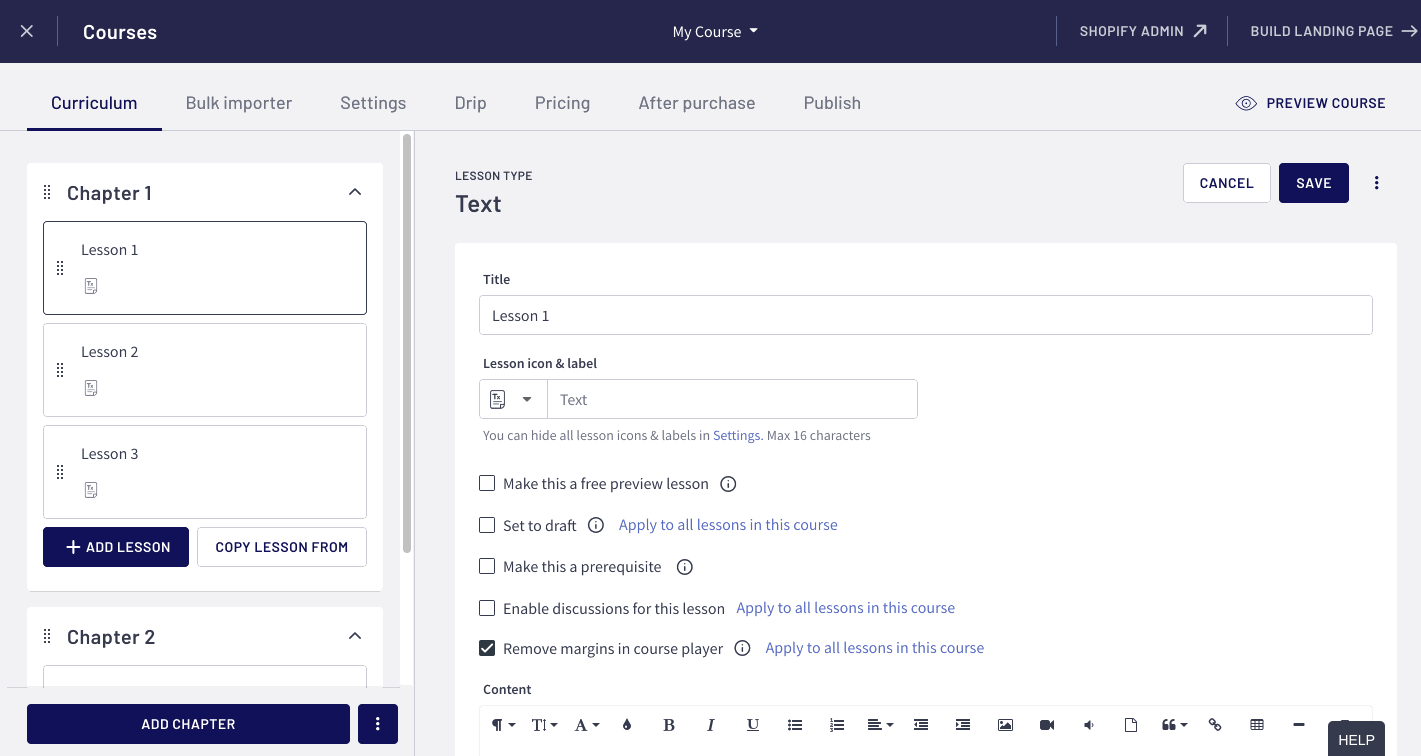The width and height of the screenshot is (1421, 756).
Task: Switch to Bulk importer tab
Action: pos(239,102)
